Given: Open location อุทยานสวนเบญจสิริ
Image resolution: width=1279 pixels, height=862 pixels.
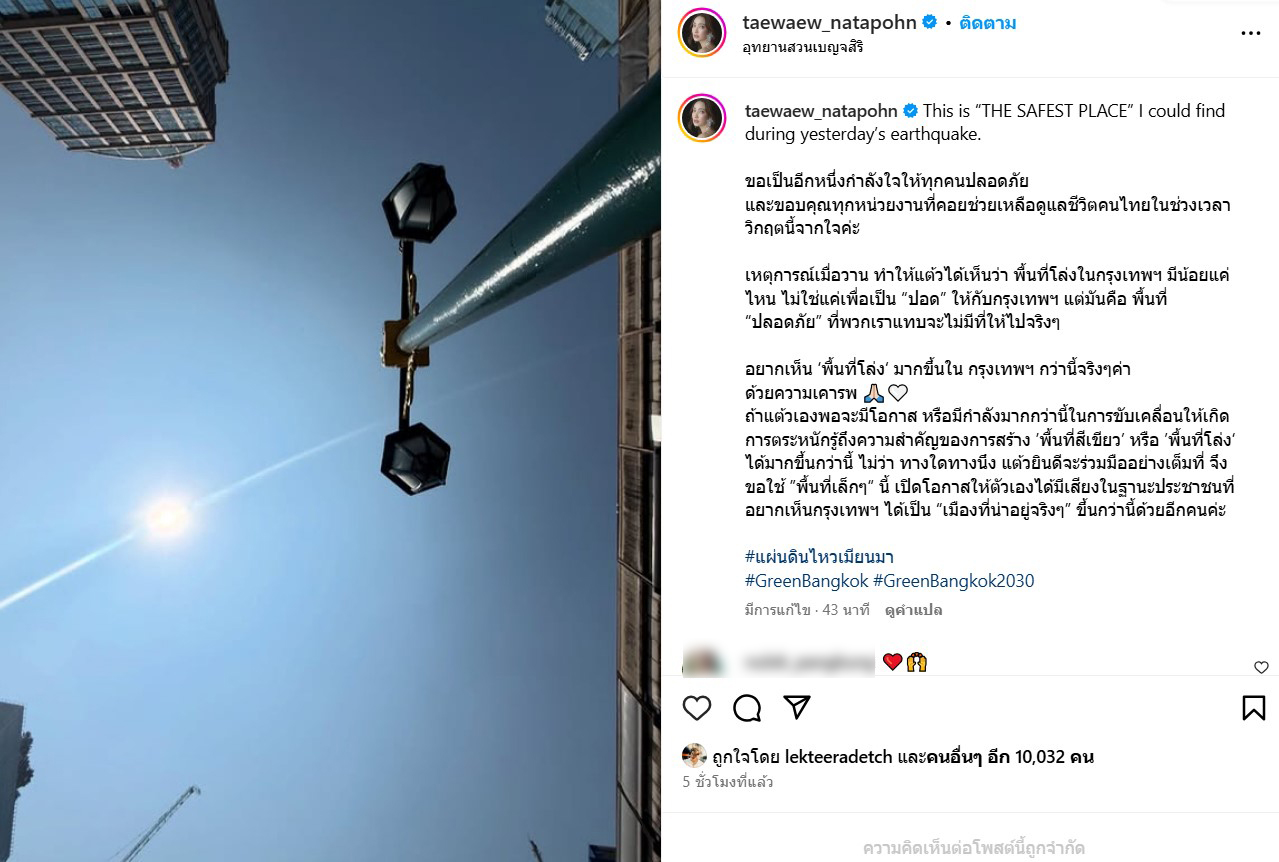Looking at the screenshot, I should [803, 47].
